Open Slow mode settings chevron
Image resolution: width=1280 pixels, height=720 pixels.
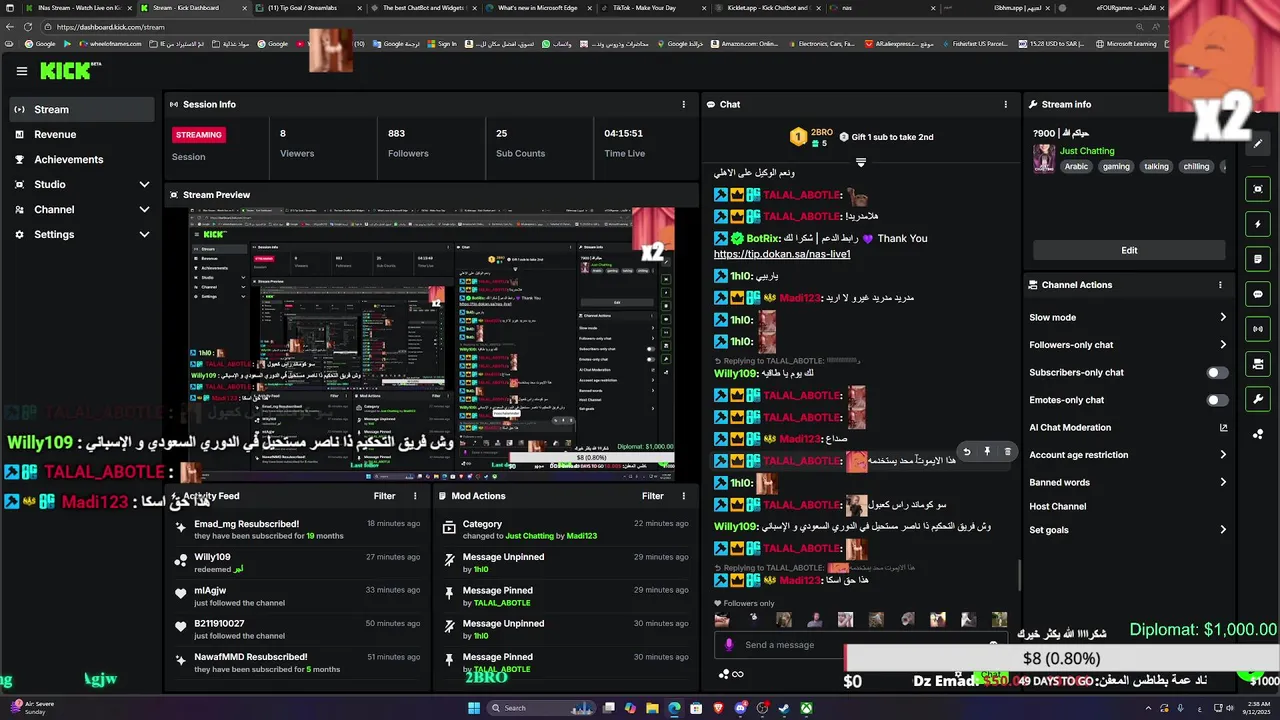(x=1222, y=317)
